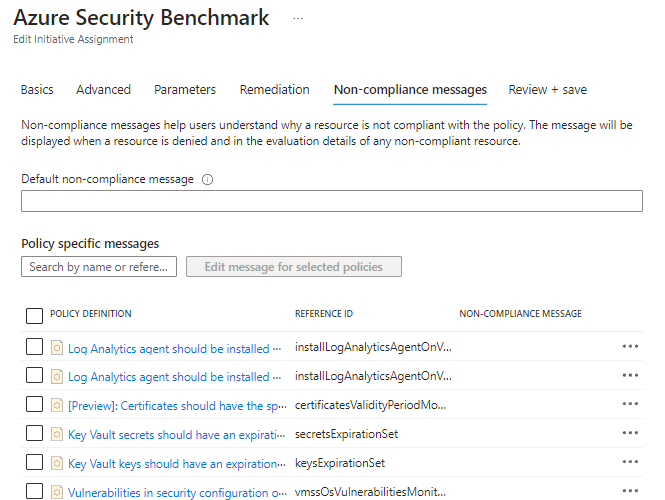The height and width of the screenshot is (500, 665).
Task: Open Key Vault secrets should have an expiration link
Action: (x=171, y=434)
